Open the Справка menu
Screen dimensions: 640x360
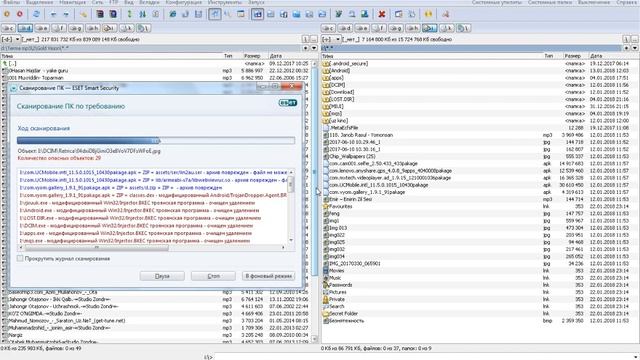click(626, 2)
